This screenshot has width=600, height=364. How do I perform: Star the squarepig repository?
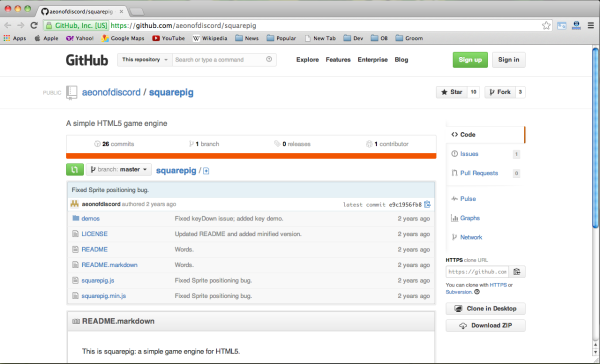coord(452,92)
